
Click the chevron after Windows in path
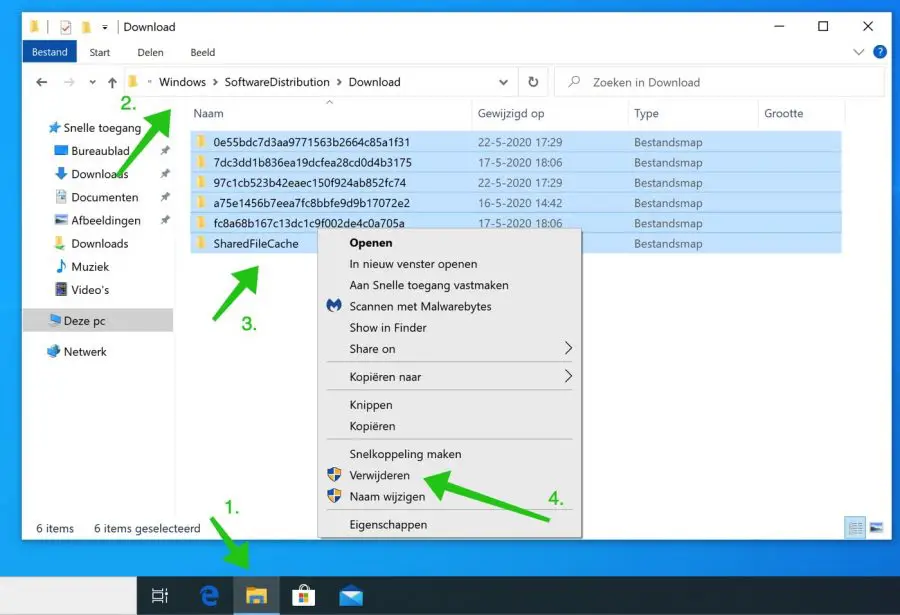pos(215,82)
